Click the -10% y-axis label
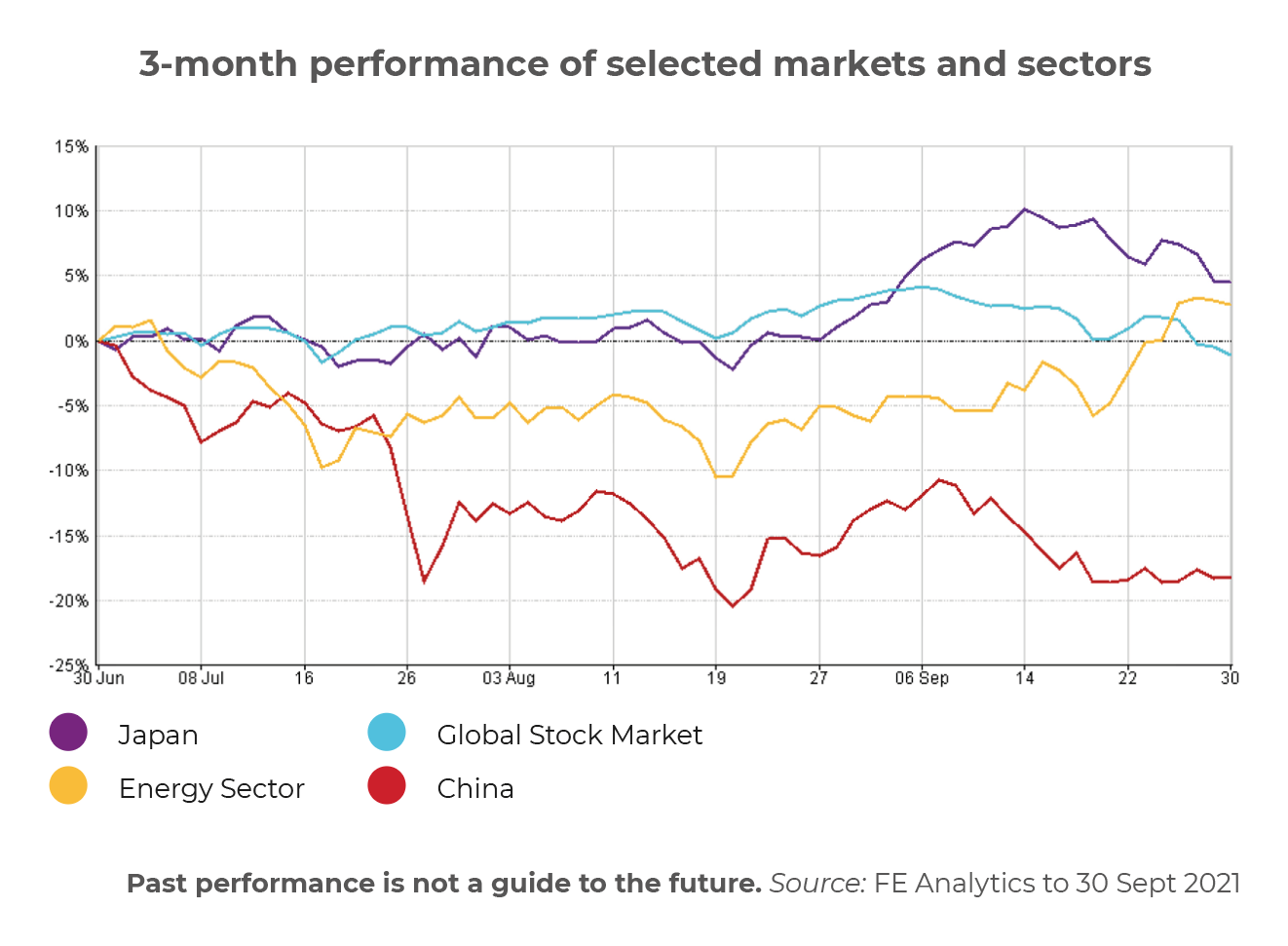 click(x=68, y=471)
